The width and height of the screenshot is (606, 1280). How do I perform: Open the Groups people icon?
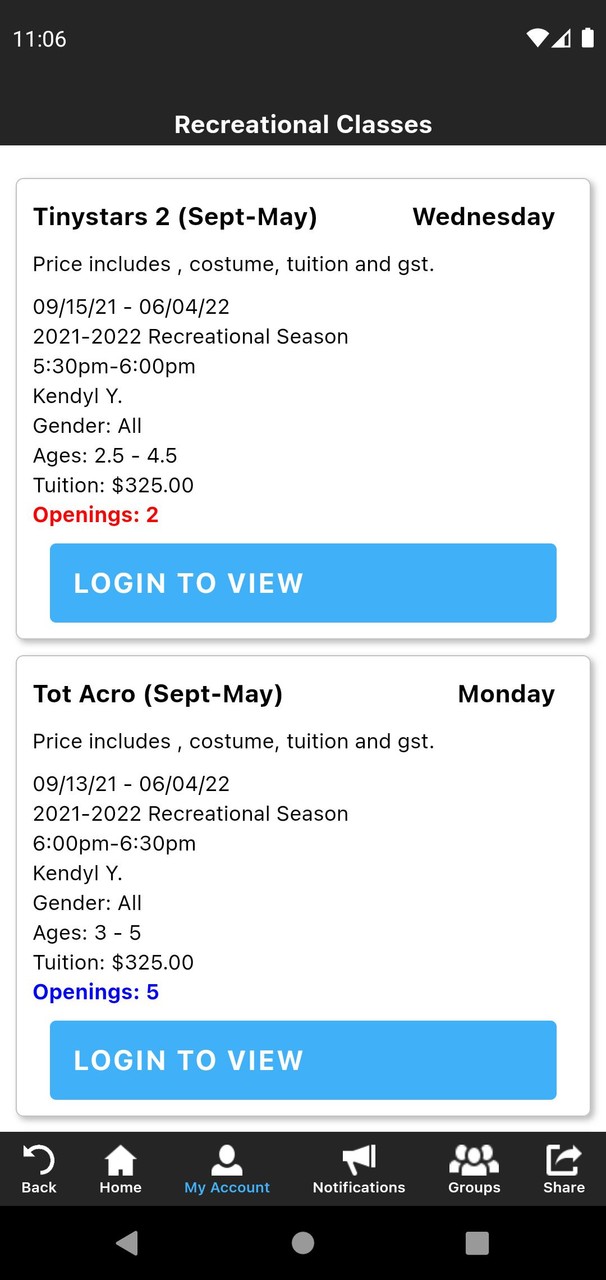point(474,1160)
